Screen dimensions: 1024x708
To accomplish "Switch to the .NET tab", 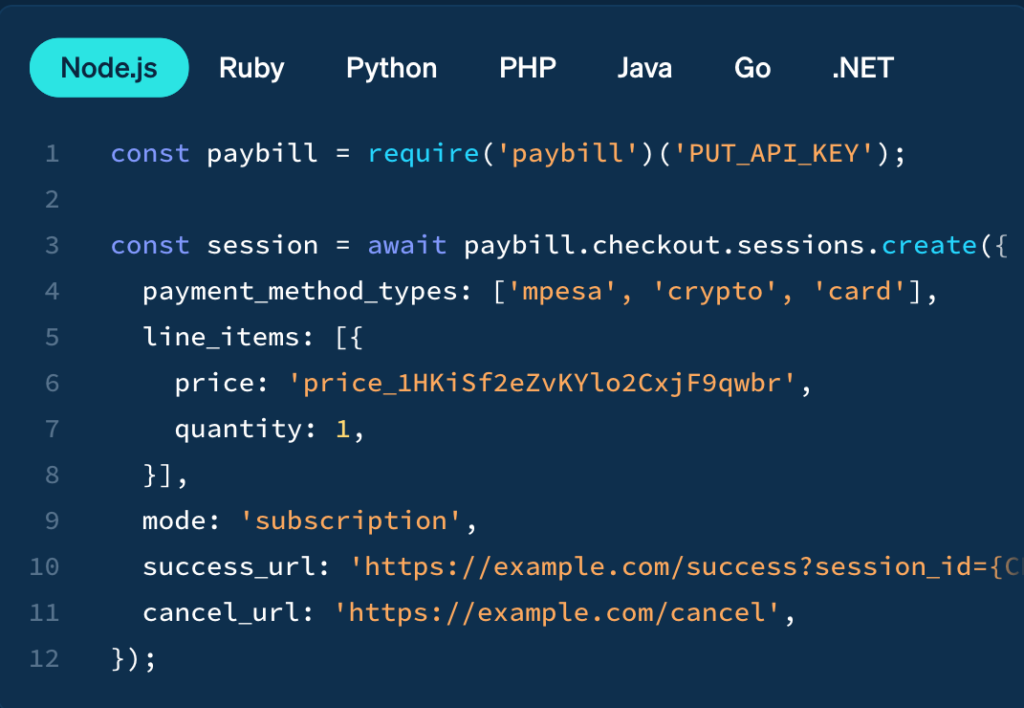I will (x=862, y=68).
